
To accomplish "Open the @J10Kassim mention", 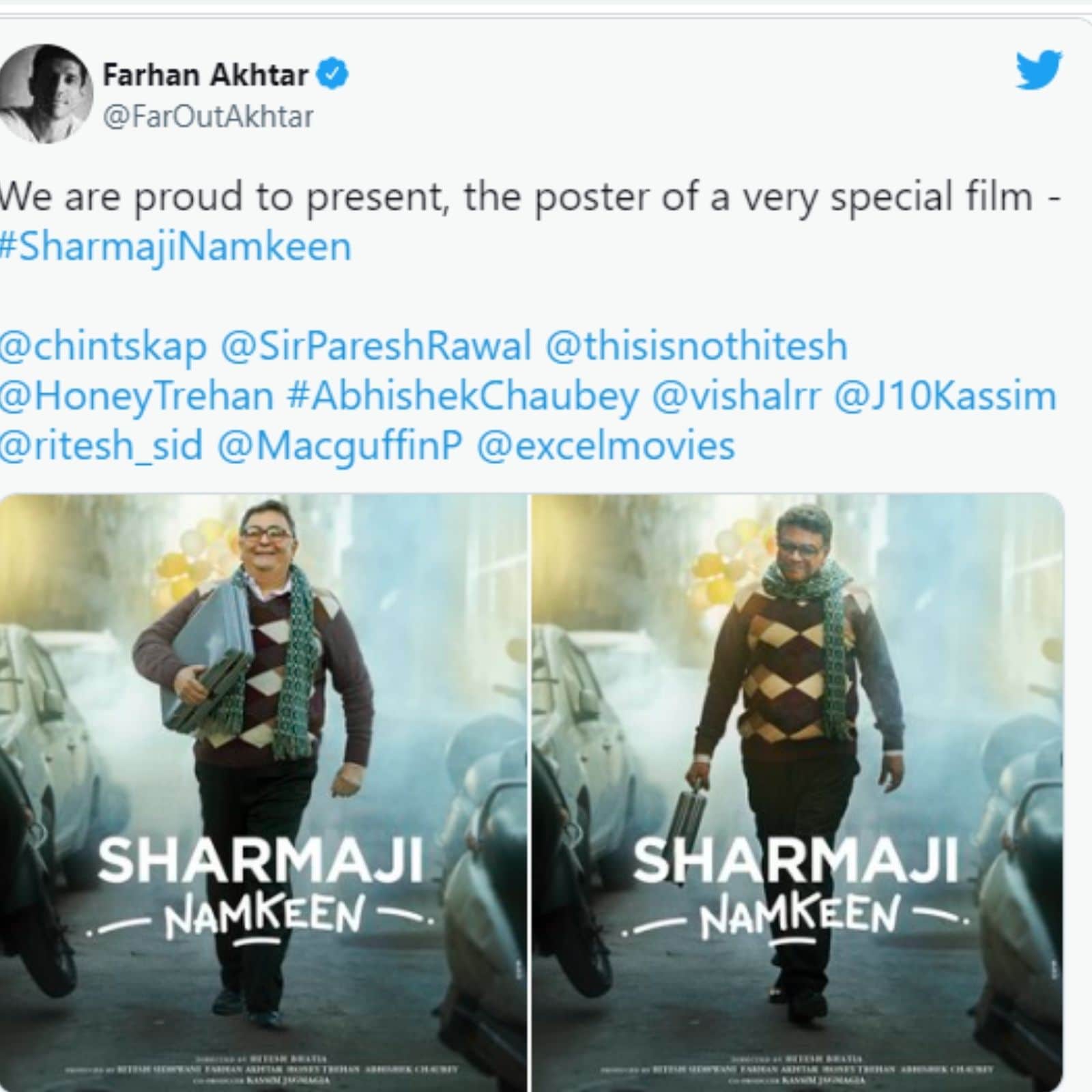I will 945,397.
